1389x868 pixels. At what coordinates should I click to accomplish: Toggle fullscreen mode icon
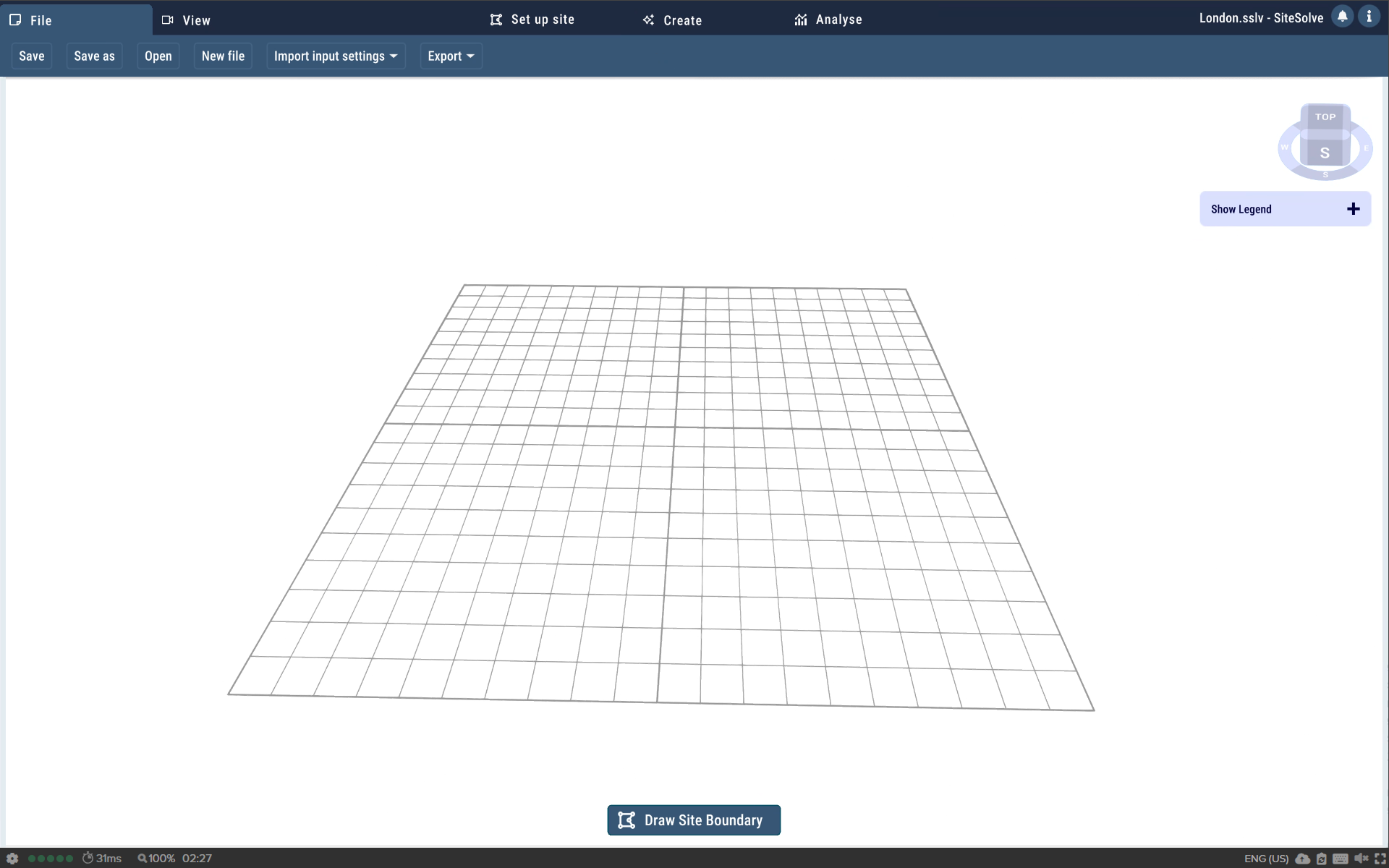(x=1380, y=859)
